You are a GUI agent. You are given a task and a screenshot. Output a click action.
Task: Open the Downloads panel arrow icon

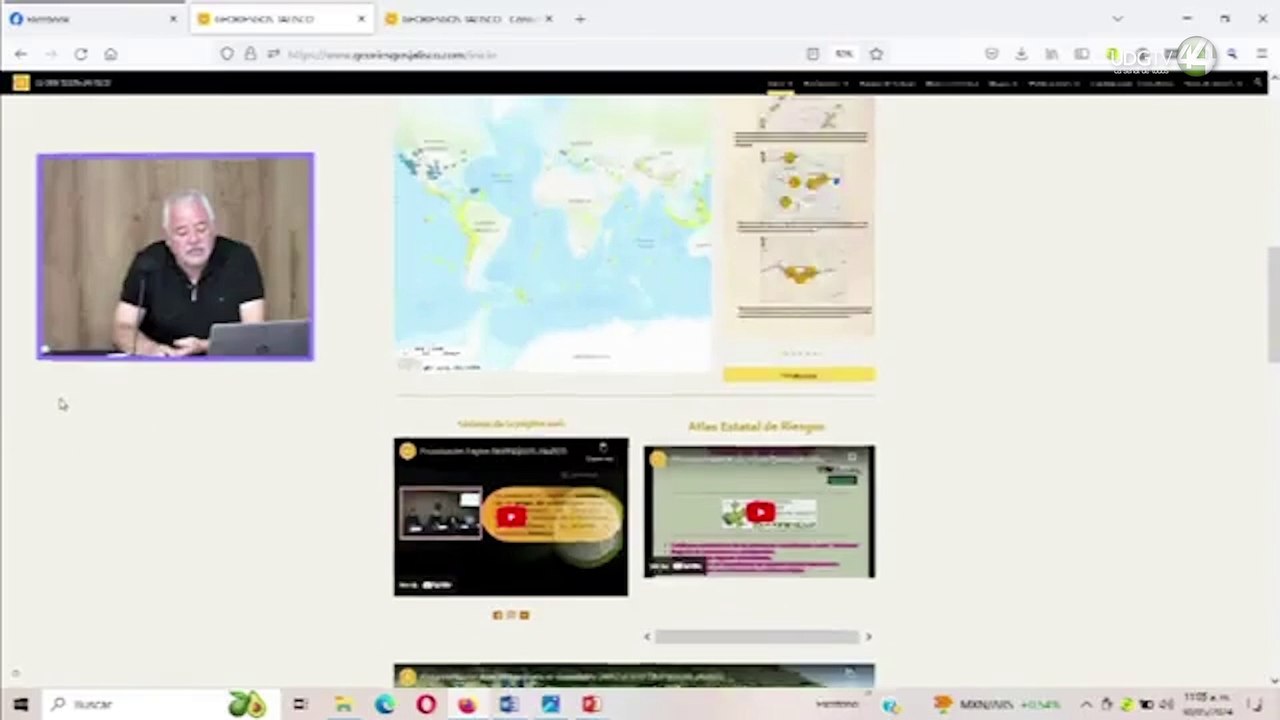click(1021, 54)
